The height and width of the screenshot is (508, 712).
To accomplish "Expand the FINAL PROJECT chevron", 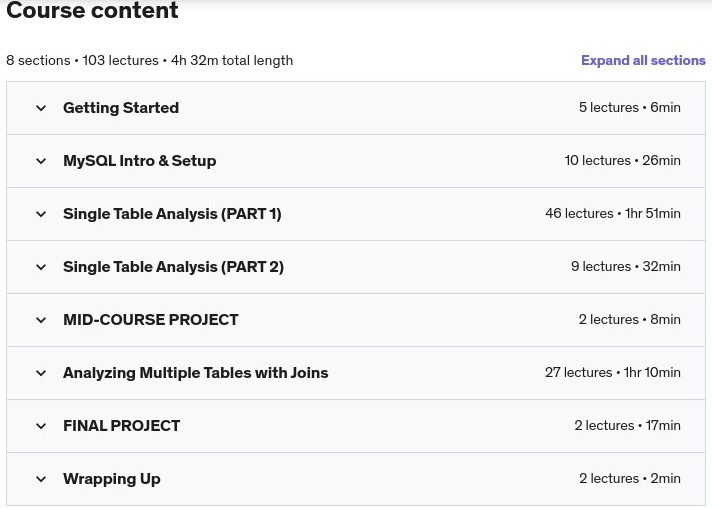I will [41, 426].
